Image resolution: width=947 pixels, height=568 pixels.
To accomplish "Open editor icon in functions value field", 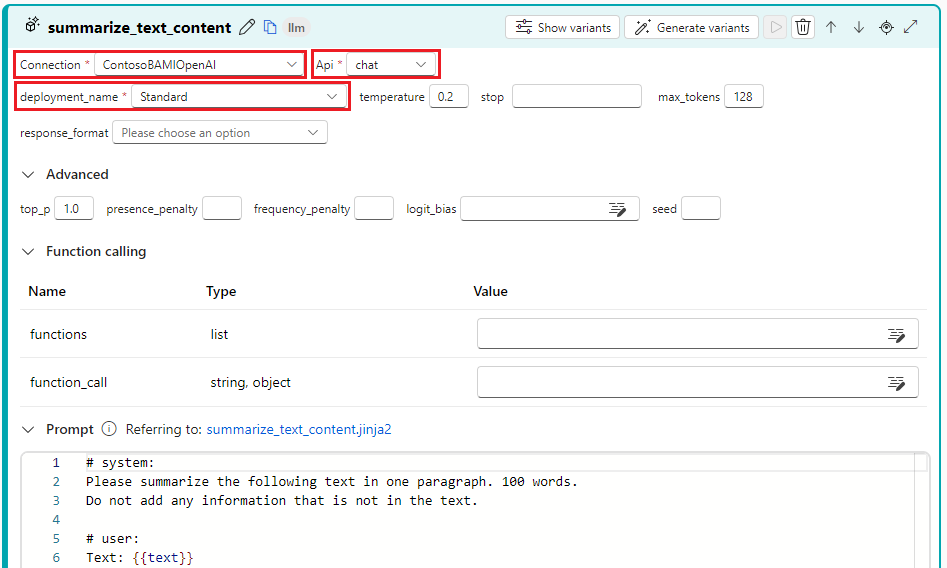I will (896, 335).
